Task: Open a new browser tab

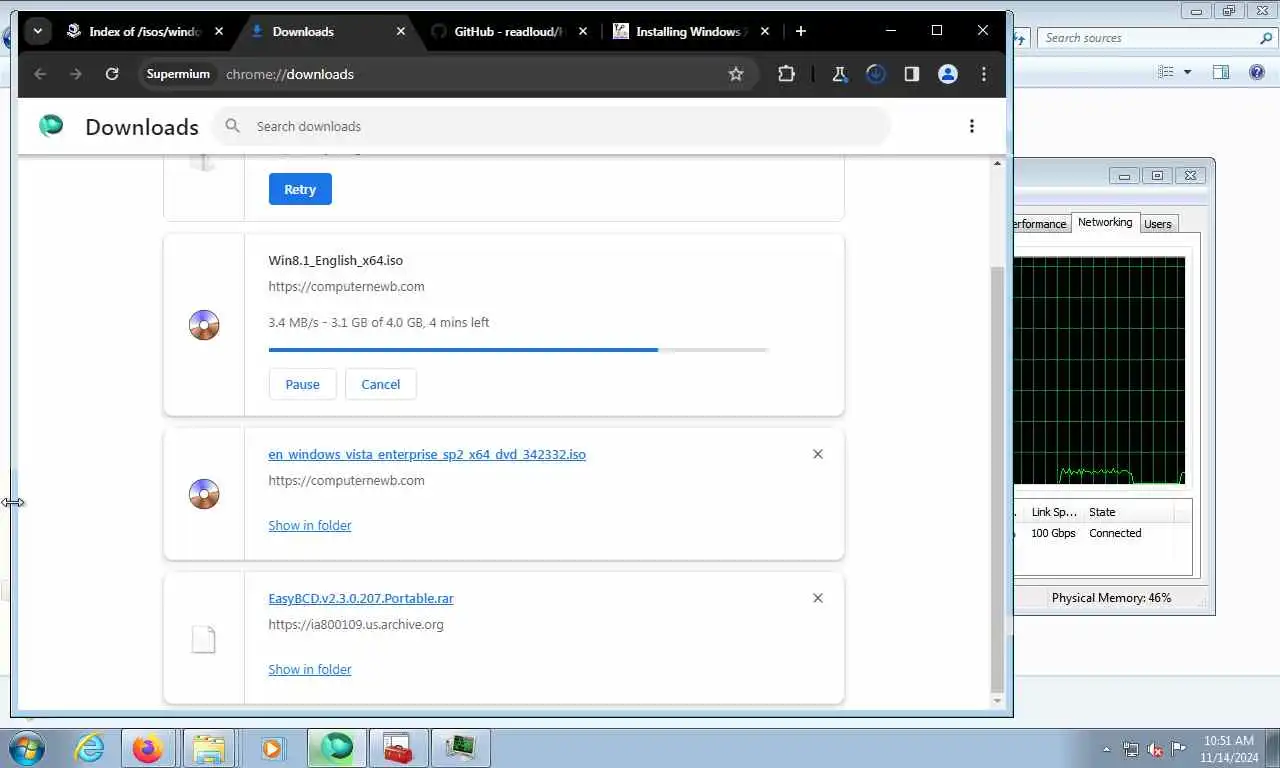Action: [800, 31]
